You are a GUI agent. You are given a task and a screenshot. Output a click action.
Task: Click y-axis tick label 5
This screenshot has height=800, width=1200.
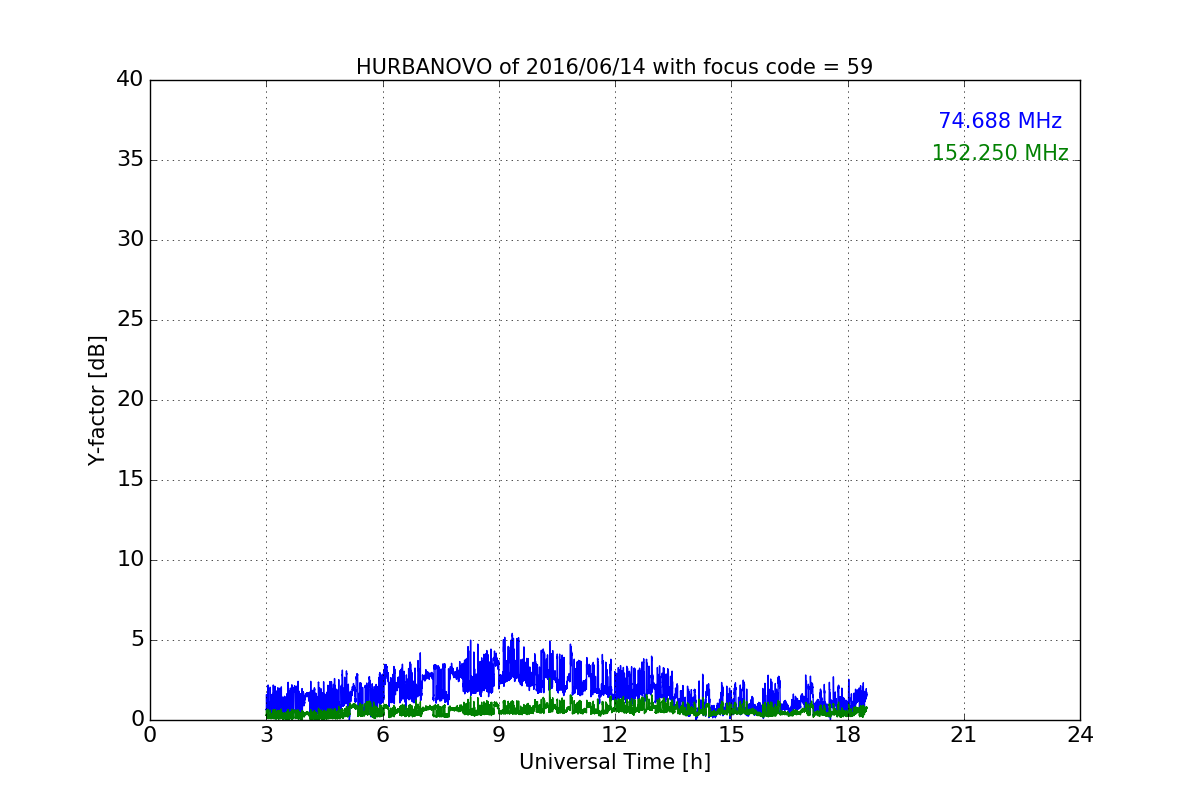(136, 640)
